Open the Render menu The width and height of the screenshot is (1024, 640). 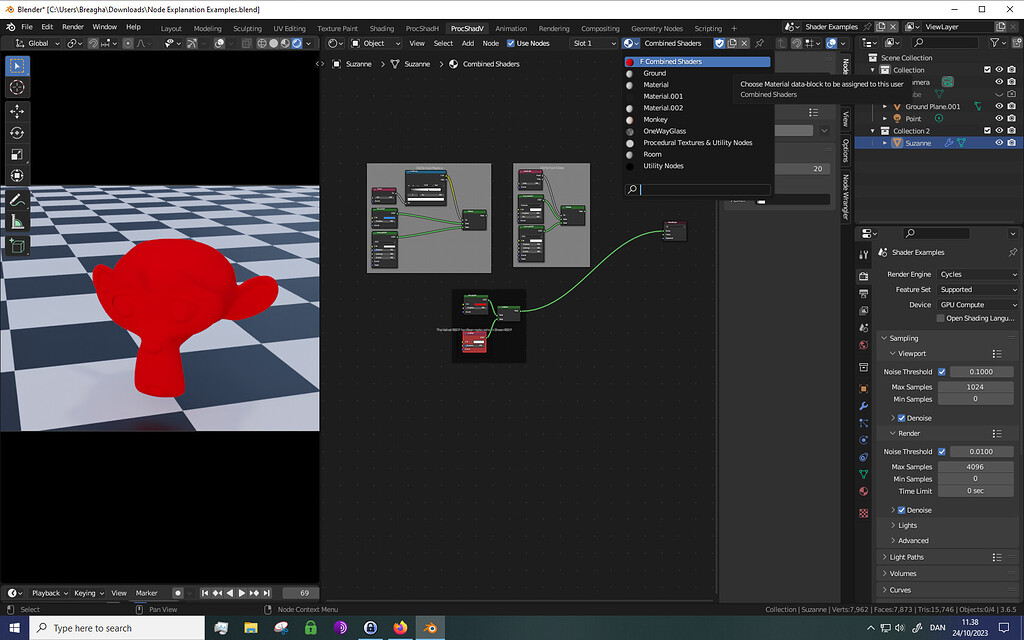[x=73, y=26]
